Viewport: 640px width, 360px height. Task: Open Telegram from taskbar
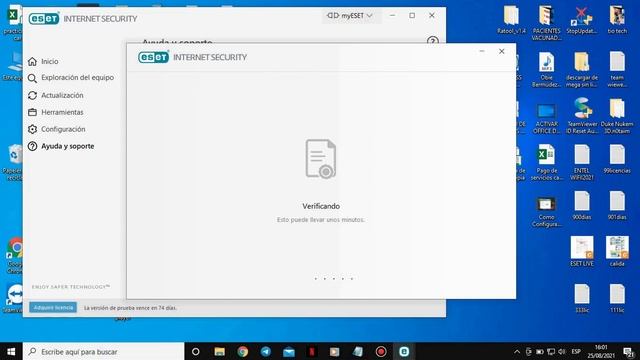tap(266, 351)
